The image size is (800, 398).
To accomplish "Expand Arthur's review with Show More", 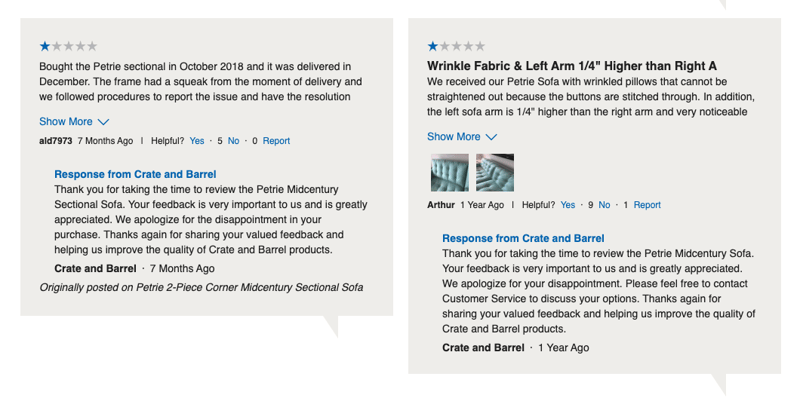I will [454, 137].
